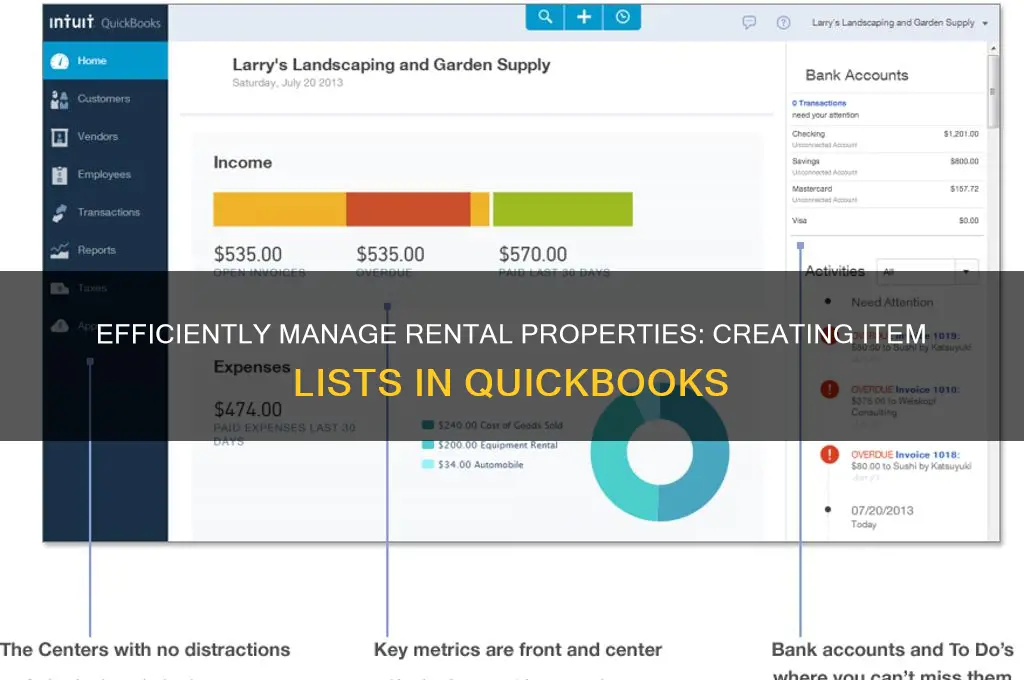Open the search magnifier icon
1024x680 pixels.
pyautogui.click(x=545, y=16)
